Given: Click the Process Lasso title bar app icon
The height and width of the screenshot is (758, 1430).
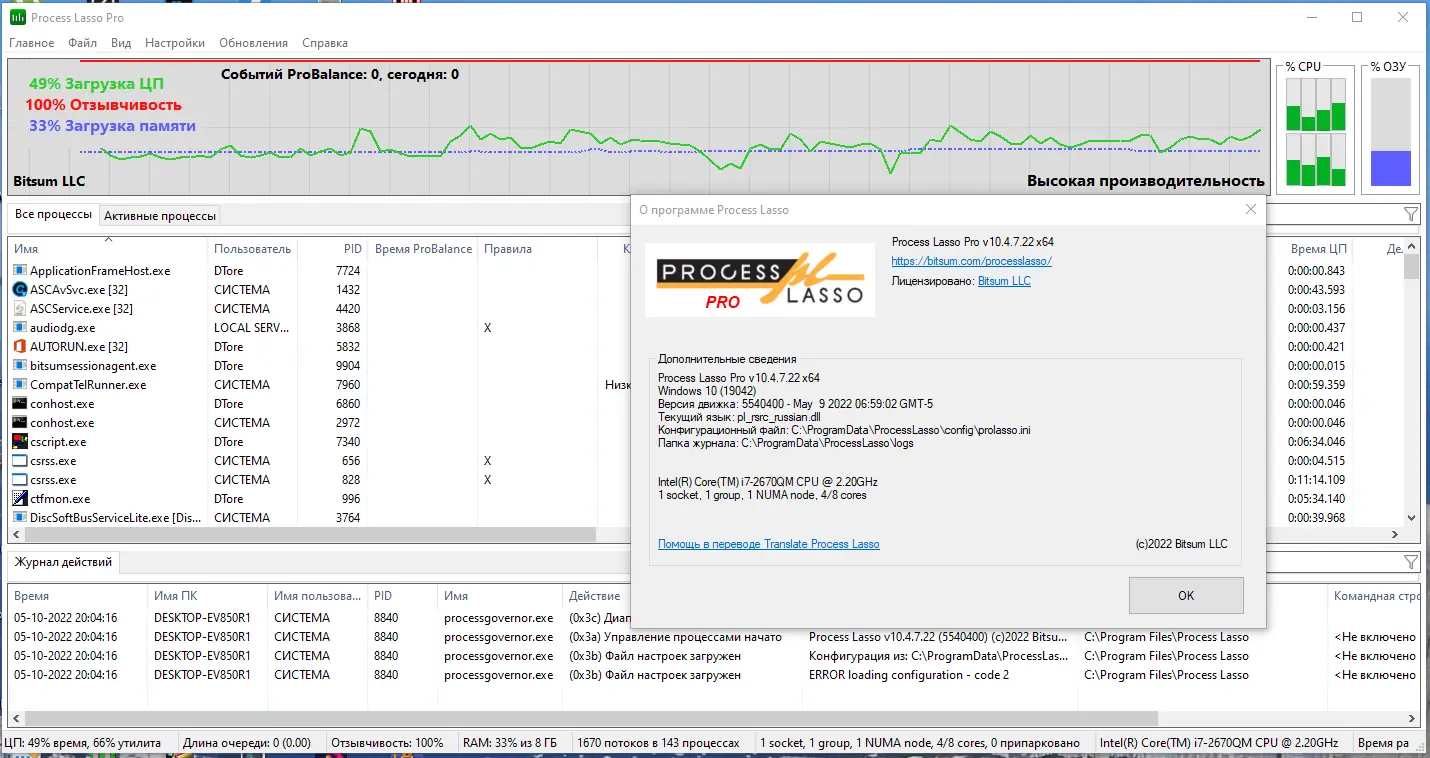Looking at the screenshot, I should (x=18, y=17).
